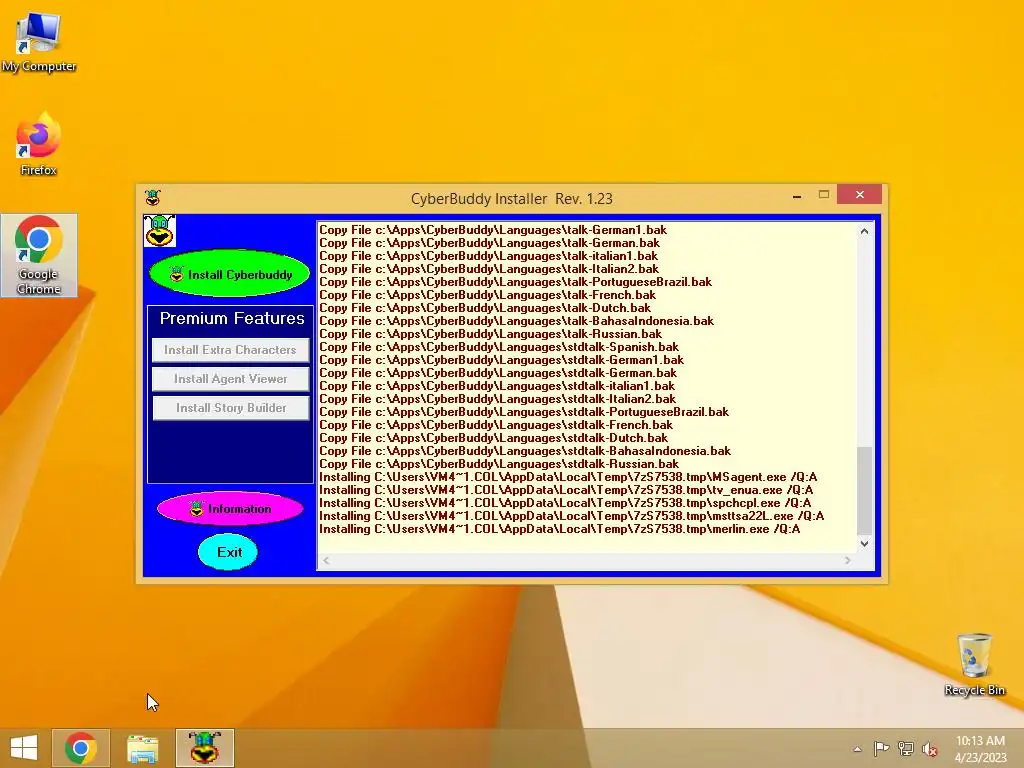Click the vertical scrollbar thumb in log
This screenshot has height=768, width=1024.
[x=864, y=490]
